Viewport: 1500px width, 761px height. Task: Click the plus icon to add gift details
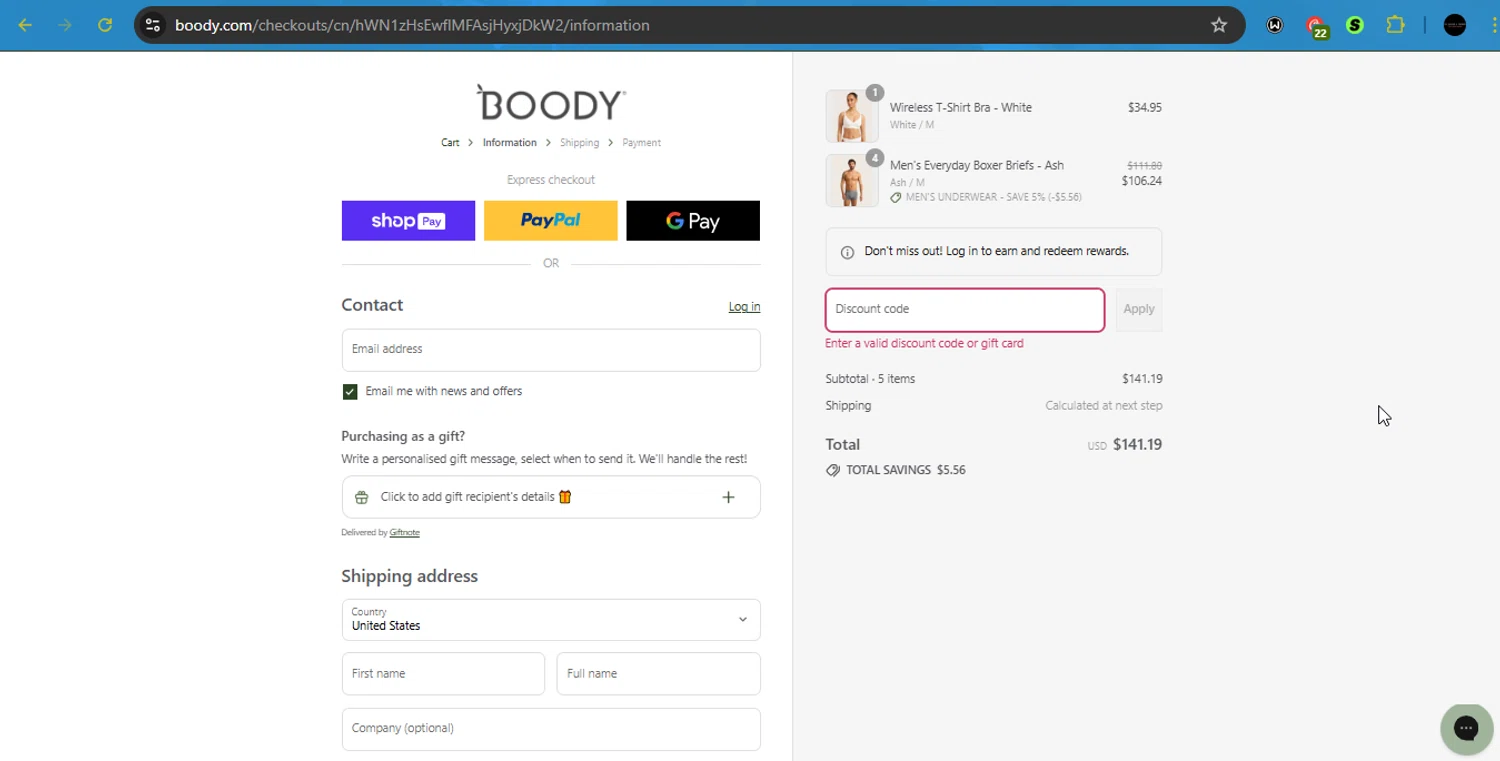[728, 497]
